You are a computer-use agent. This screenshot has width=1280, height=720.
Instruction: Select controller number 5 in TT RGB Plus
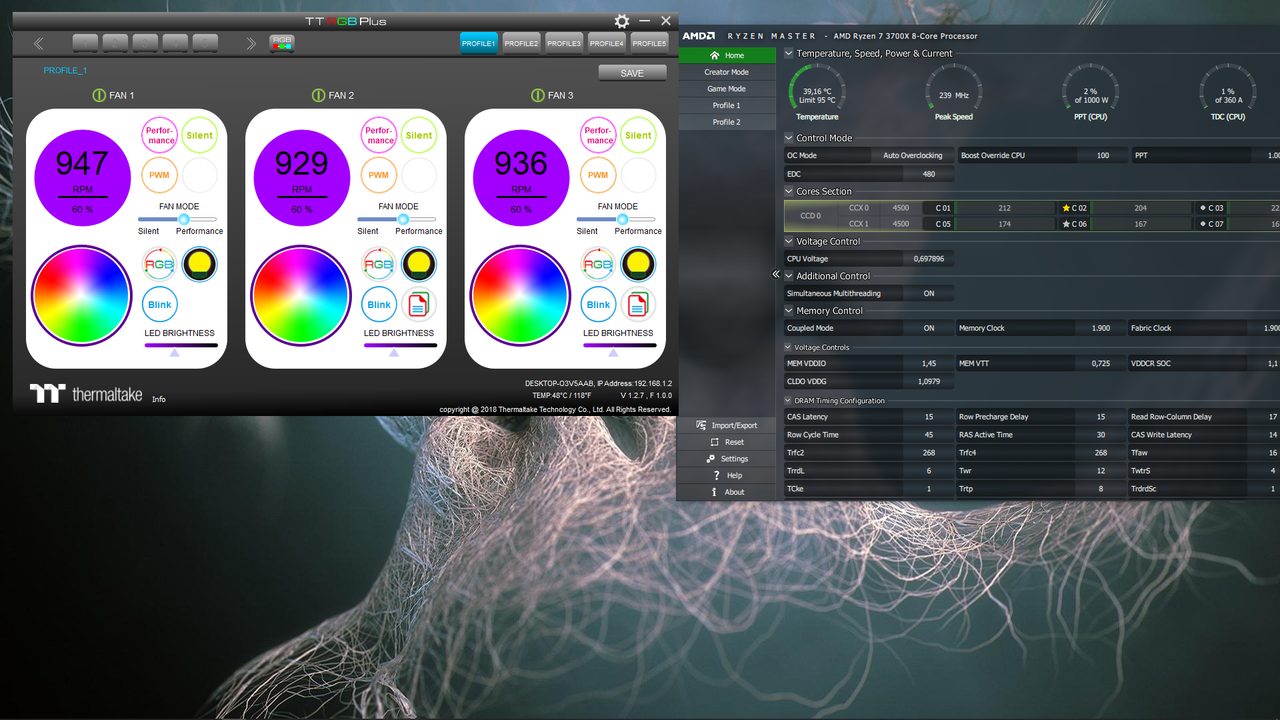(x=205, y=43)
